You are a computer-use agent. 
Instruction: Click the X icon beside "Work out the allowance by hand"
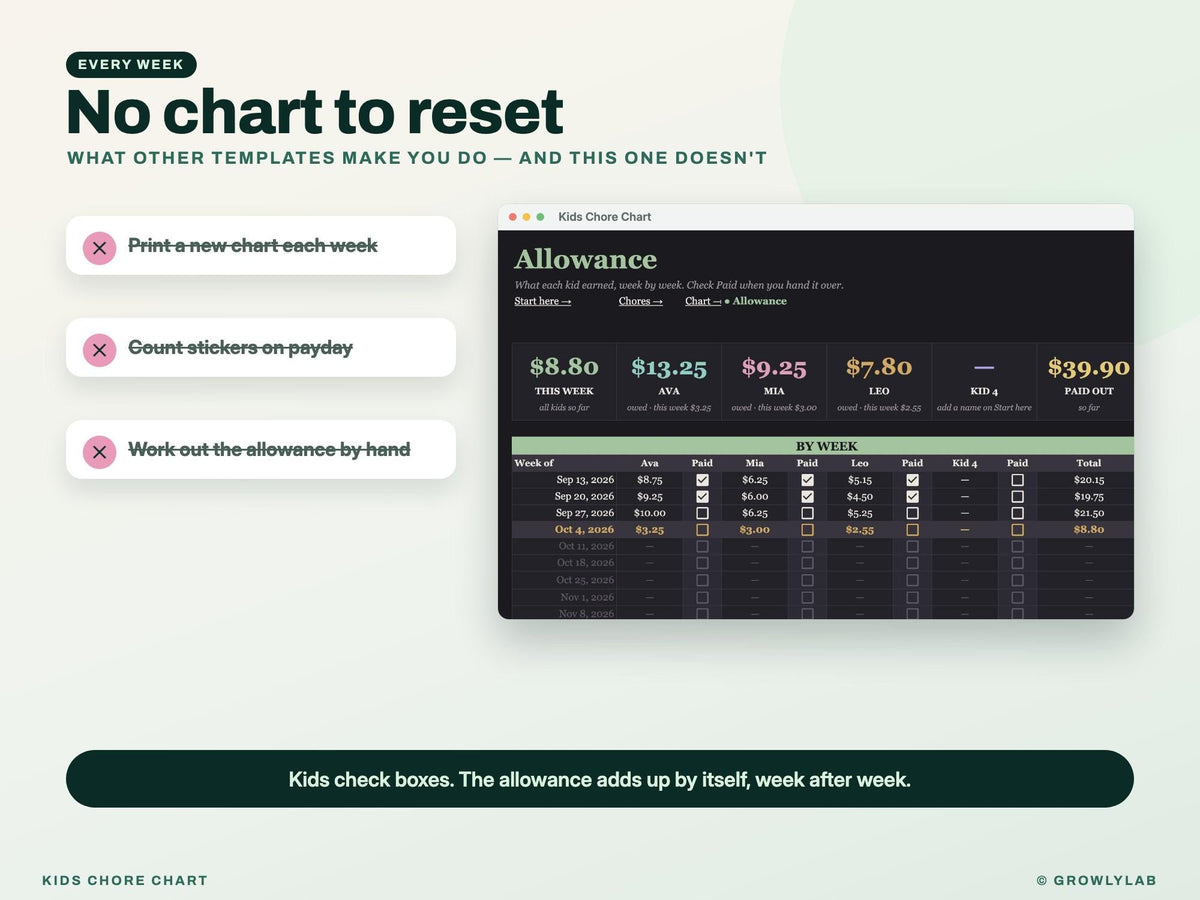99,451
